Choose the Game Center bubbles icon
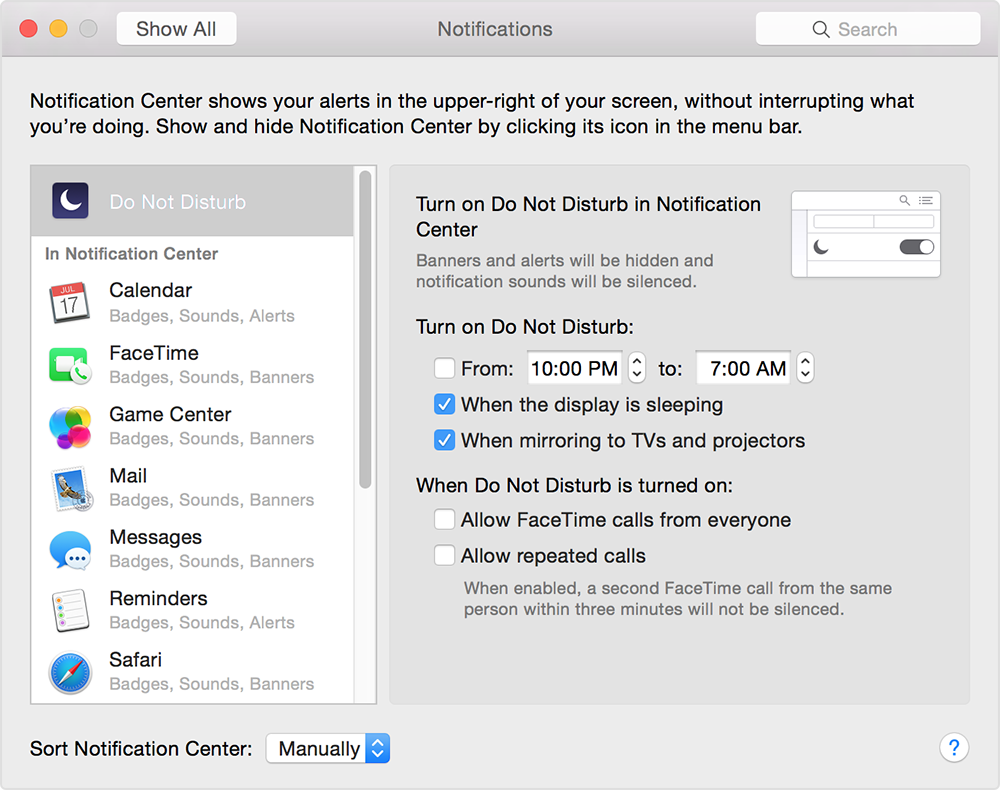Image resolution: width=1000 pixels, height=790 pixels. [x=70, y=427]
